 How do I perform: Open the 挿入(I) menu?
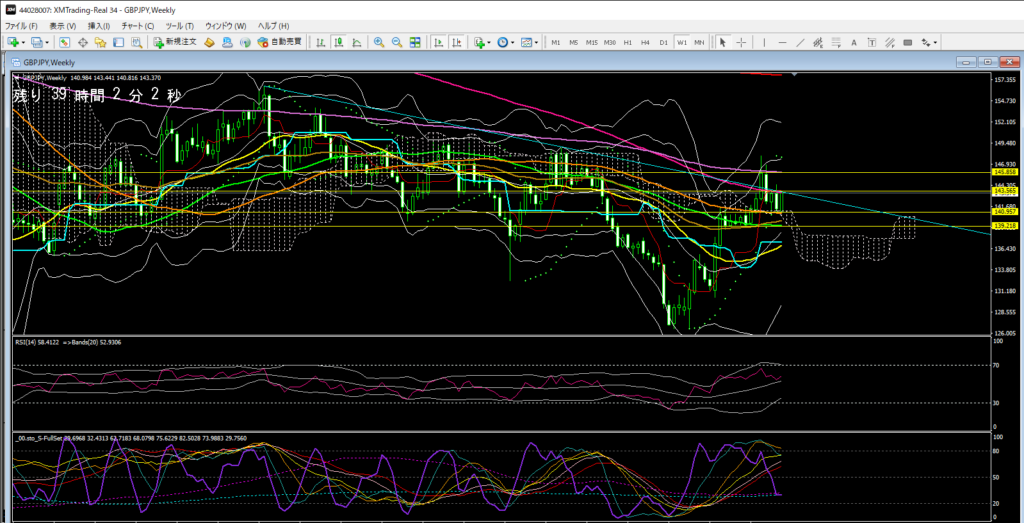(99, 26)
